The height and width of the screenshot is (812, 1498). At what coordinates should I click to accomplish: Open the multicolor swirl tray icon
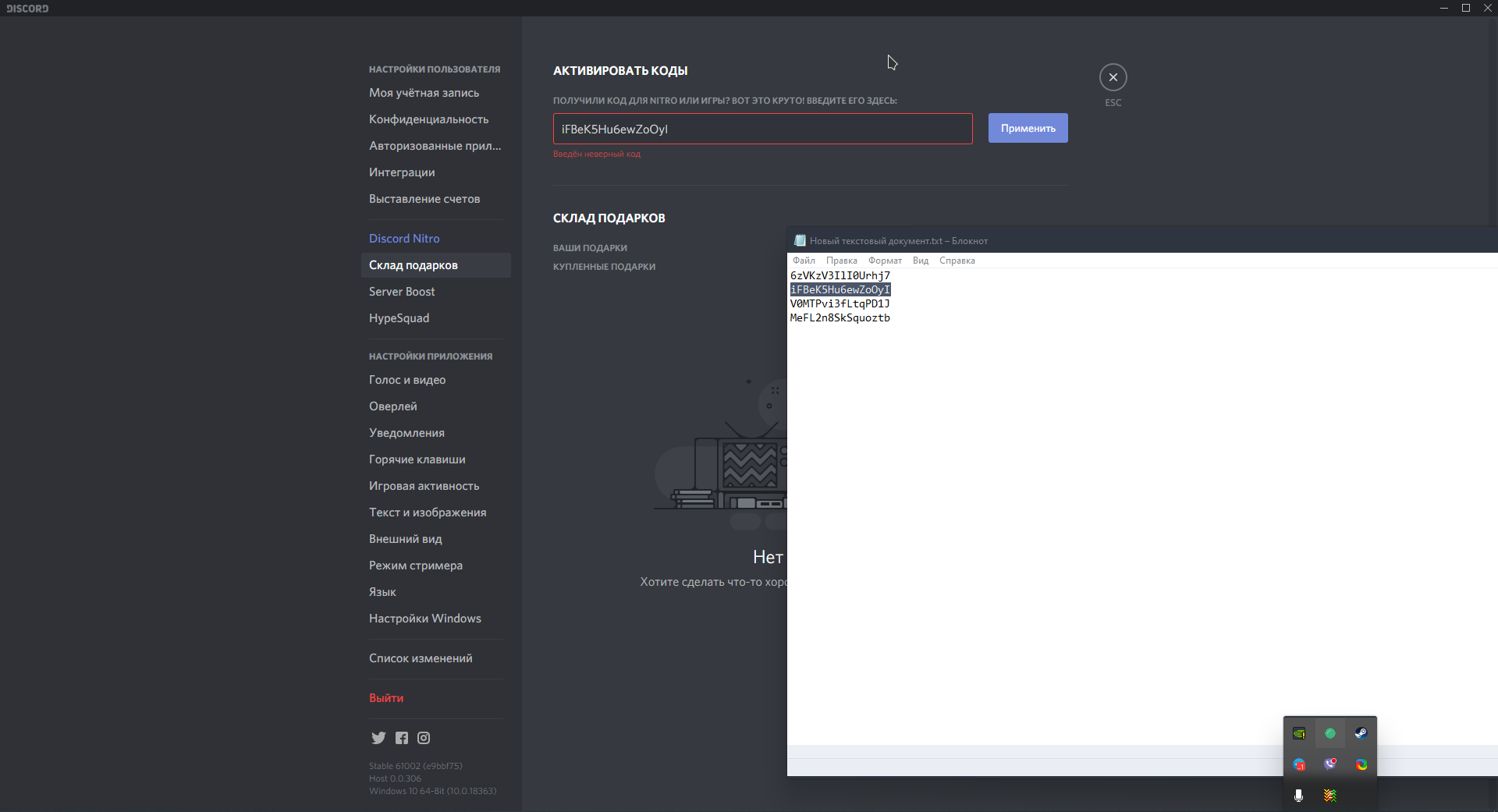point(1361,764)
